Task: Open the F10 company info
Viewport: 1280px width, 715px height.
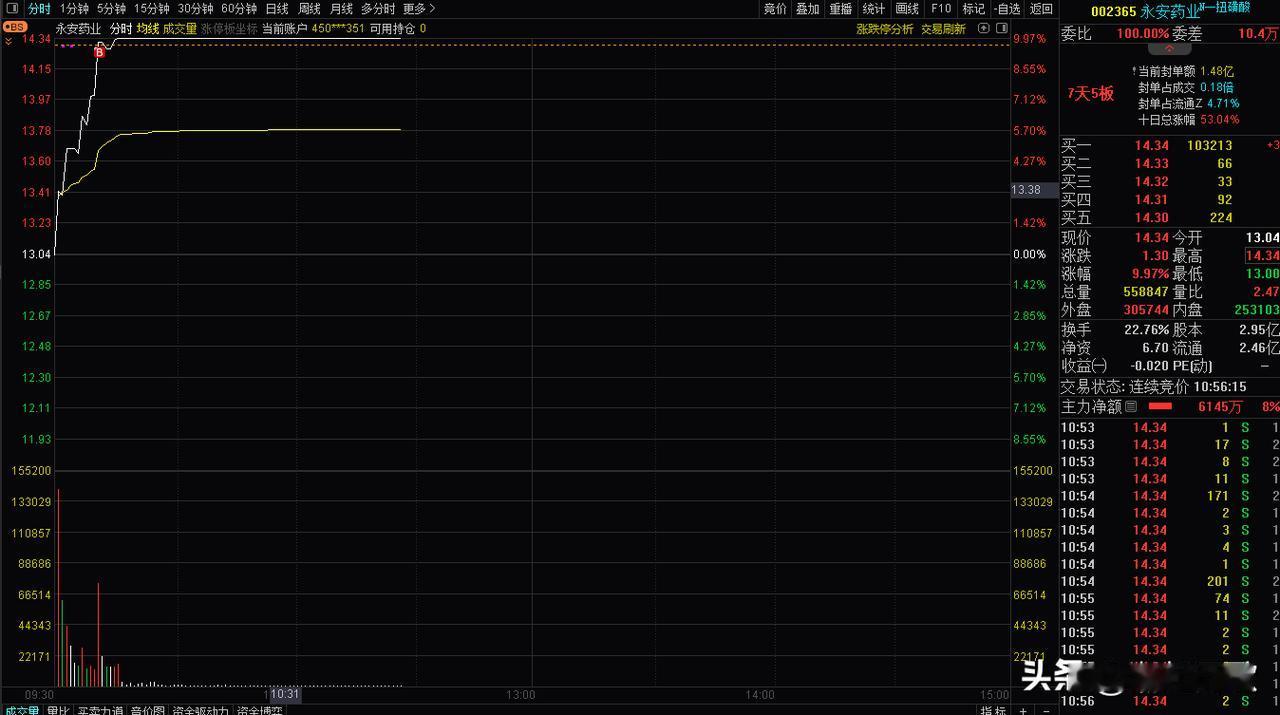Action: point(941,9)
